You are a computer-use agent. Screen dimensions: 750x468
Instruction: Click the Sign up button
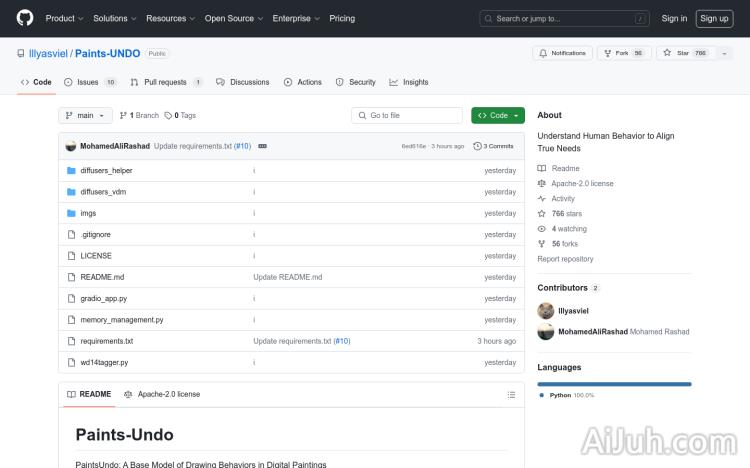714,18
